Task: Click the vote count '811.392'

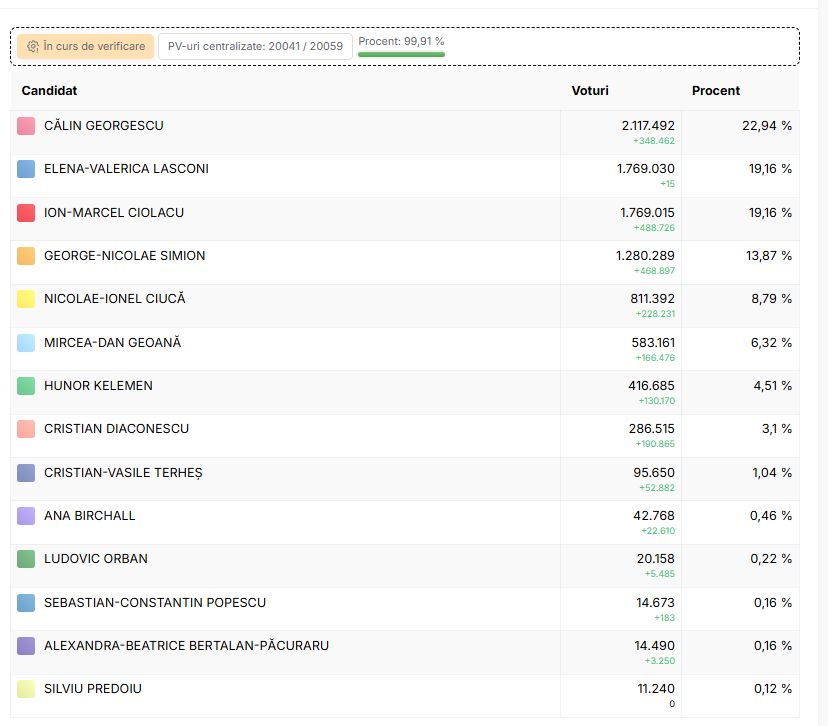Action: pos(653,298)
